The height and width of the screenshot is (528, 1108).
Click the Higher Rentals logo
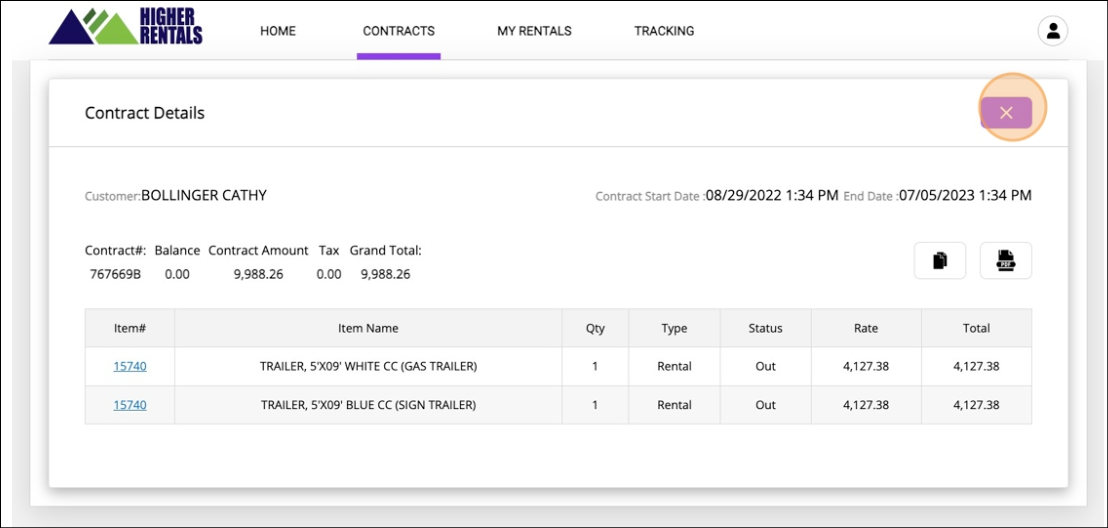[x=125, y=27]
